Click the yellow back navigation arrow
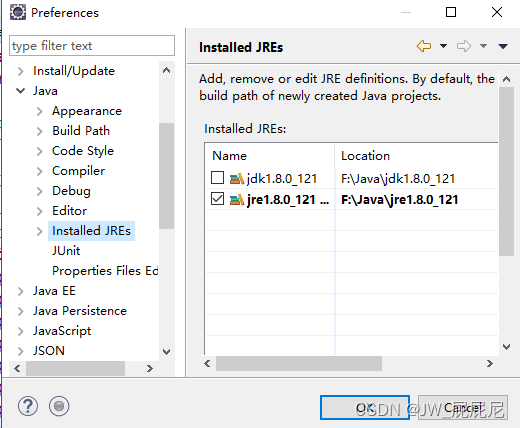The width and height of the screenshot is (520, 428). [424, 46]
